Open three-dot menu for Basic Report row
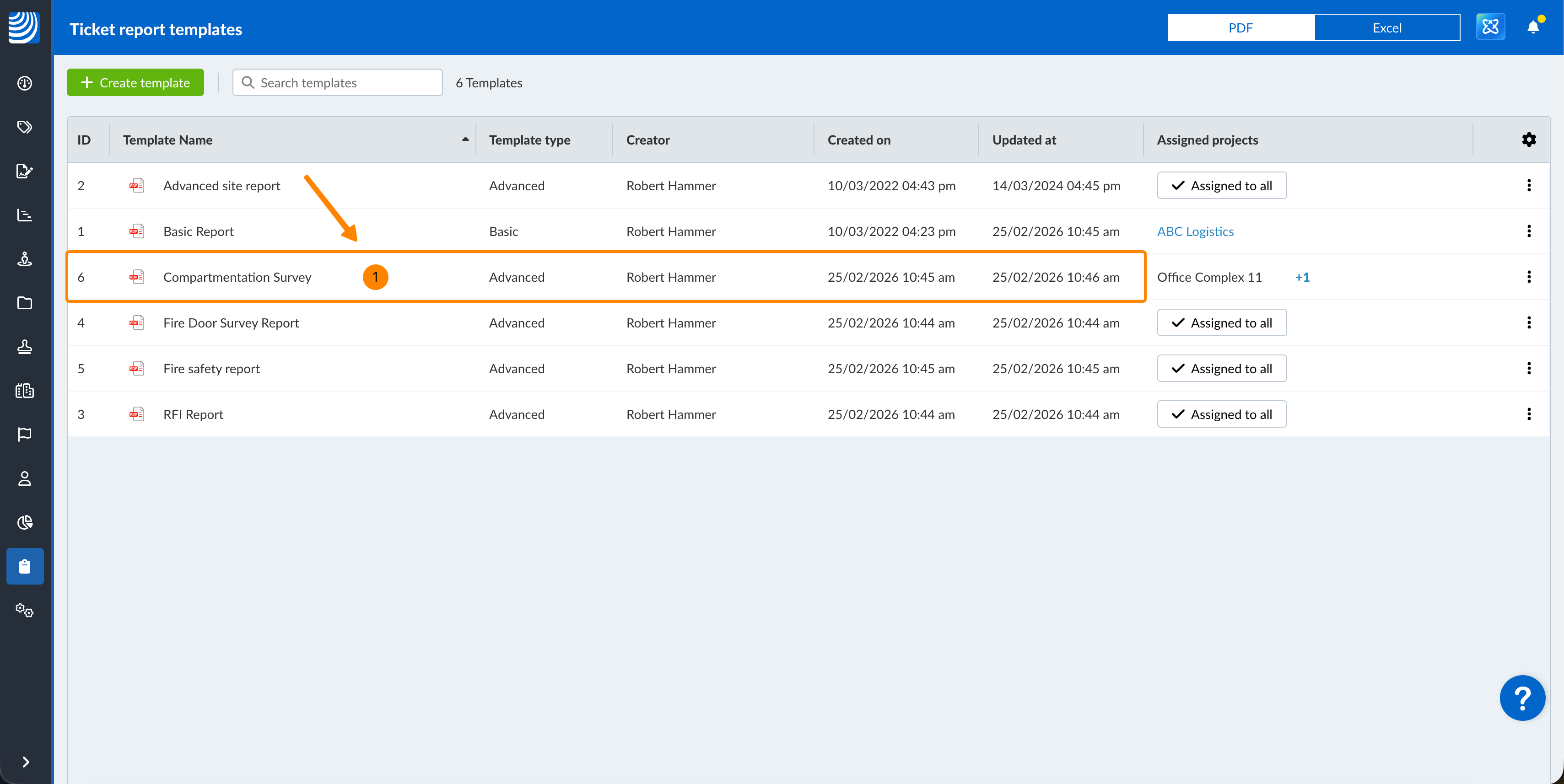The height and width of the screenshot is (784, 1564). [1529, 231]
